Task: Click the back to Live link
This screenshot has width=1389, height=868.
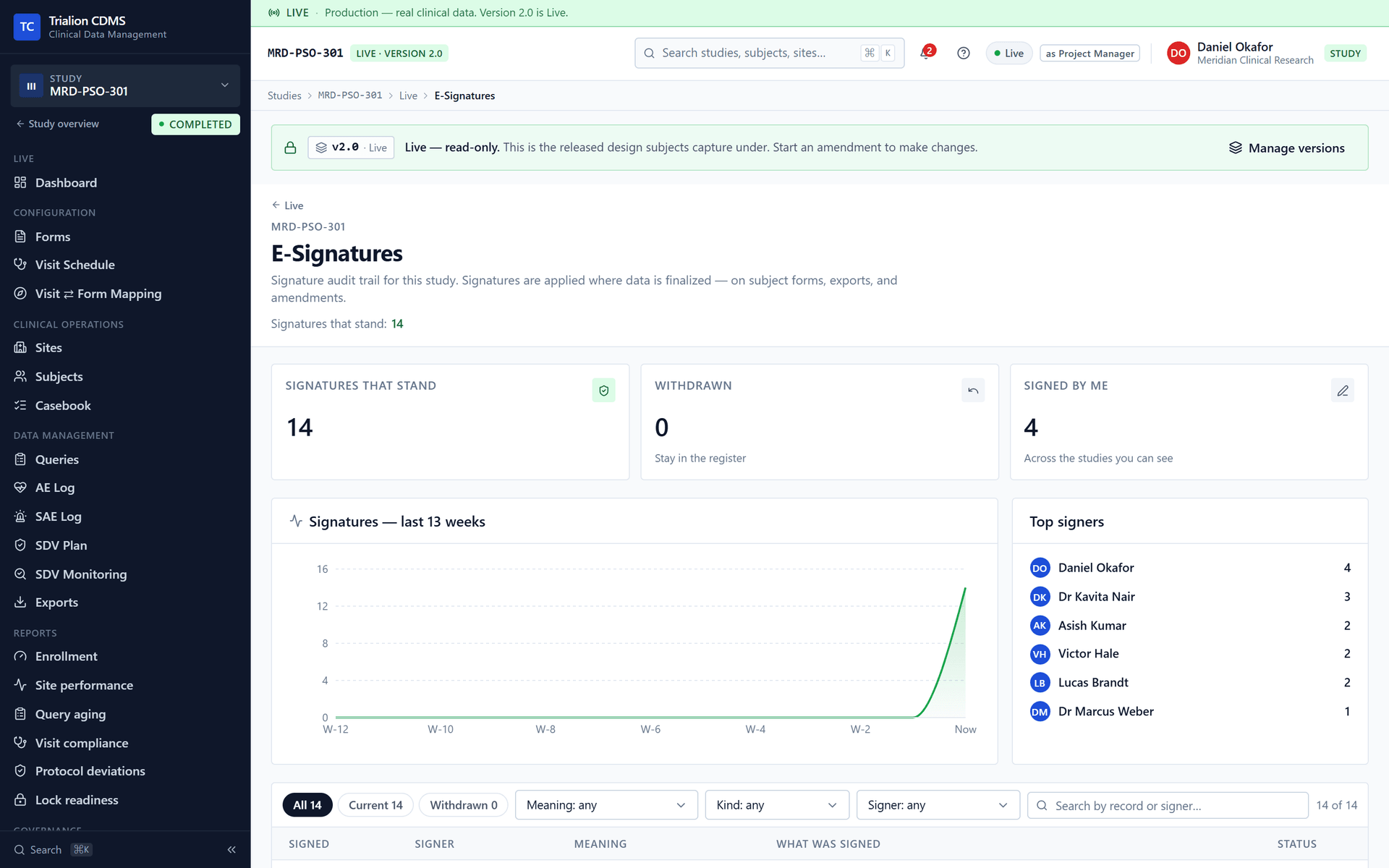Action: click(287, 205)
